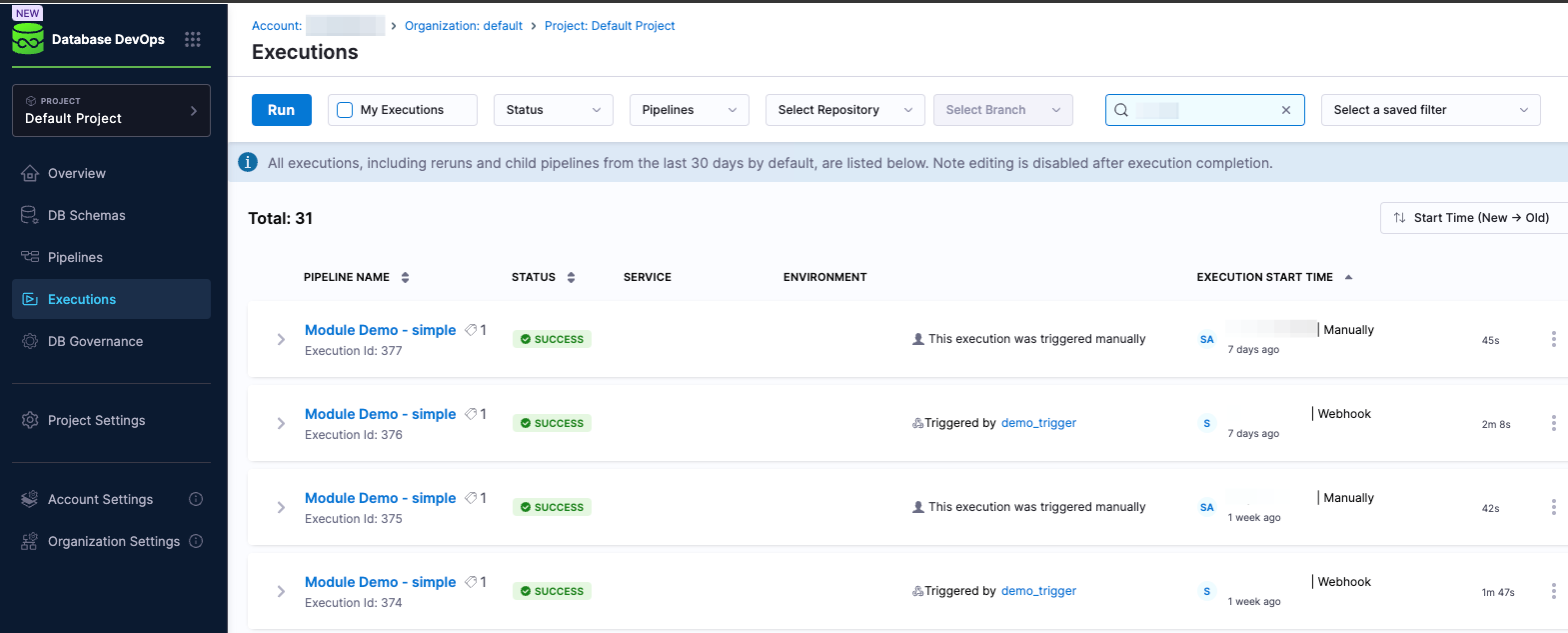Open options menu for Execution 377
Screen dimensions: 1568x633
click(x=1553, y=339)
